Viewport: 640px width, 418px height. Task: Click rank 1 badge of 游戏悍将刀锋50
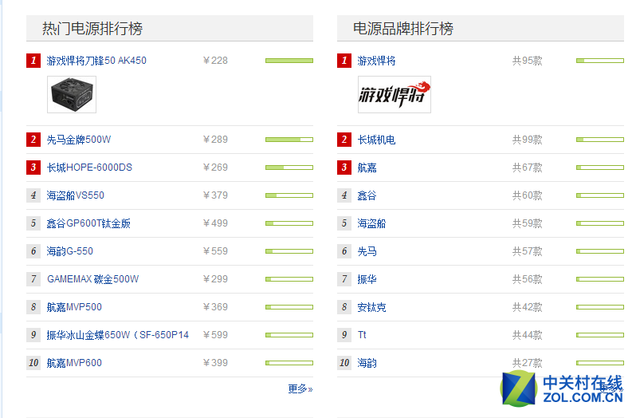33,61
